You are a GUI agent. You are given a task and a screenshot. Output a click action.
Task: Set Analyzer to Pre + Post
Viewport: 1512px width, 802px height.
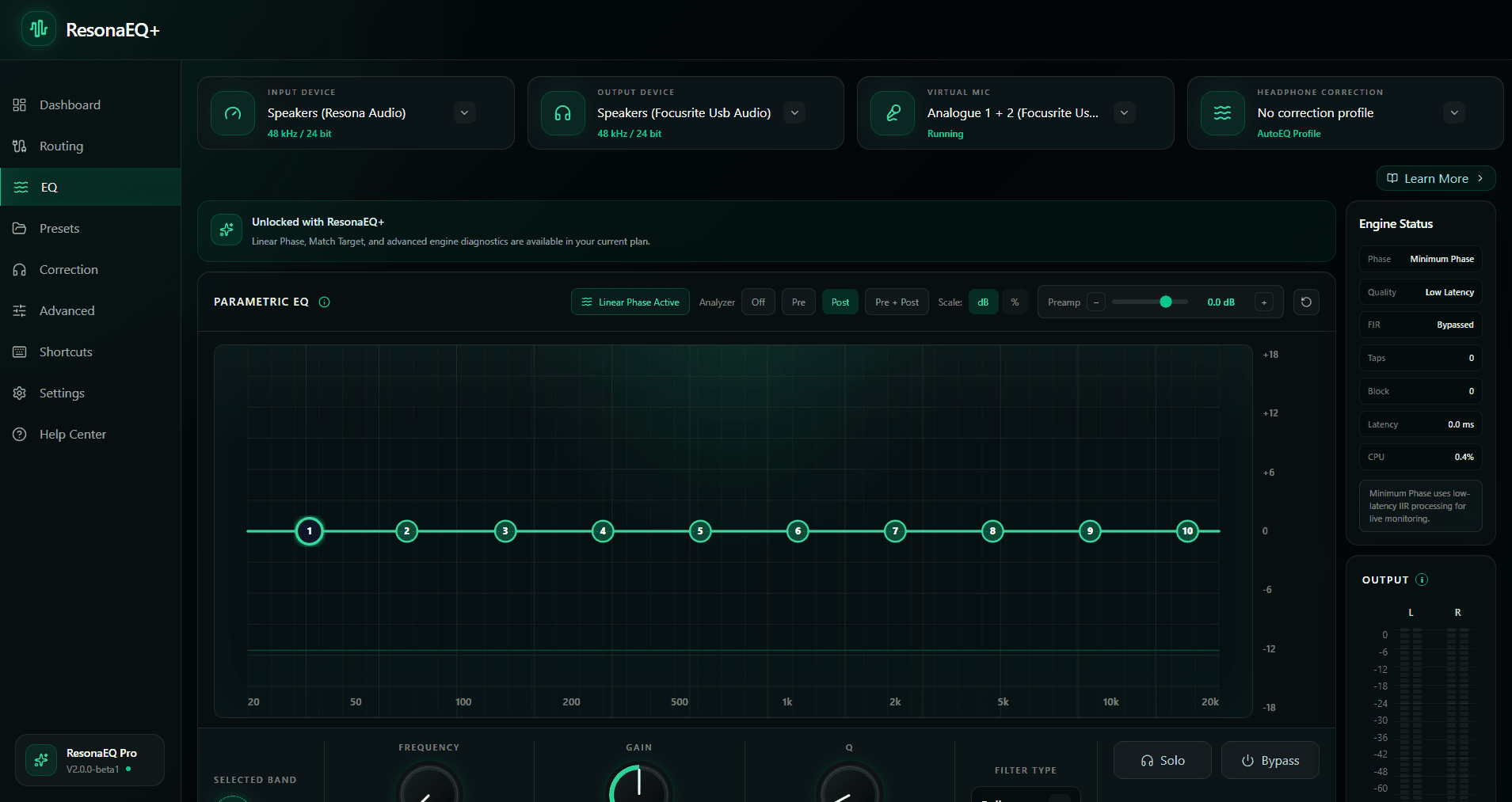897,302
